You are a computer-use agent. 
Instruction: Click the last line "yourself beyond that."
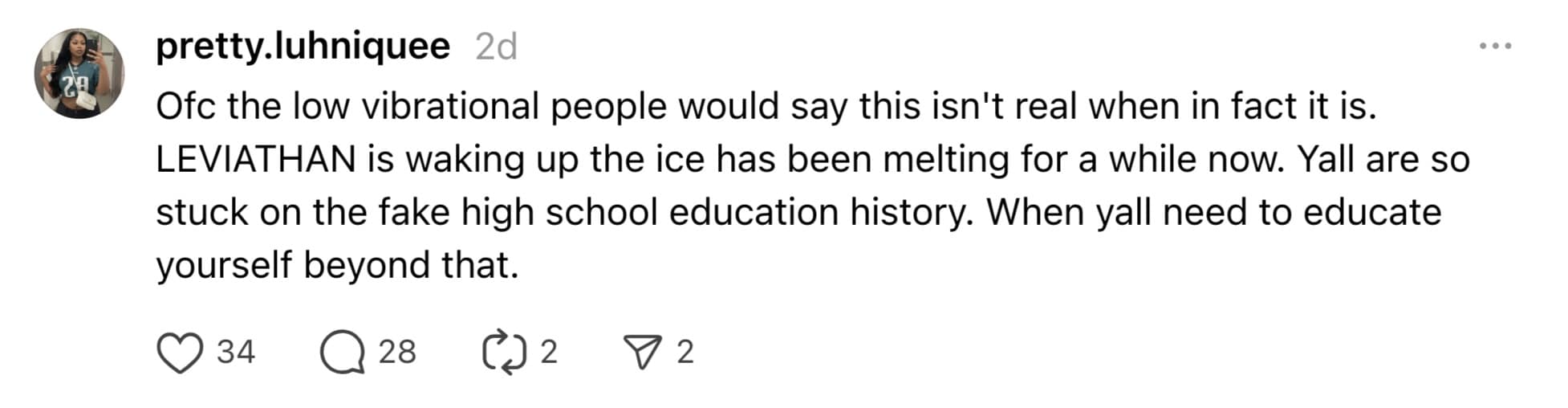click(x=337, y=265)
